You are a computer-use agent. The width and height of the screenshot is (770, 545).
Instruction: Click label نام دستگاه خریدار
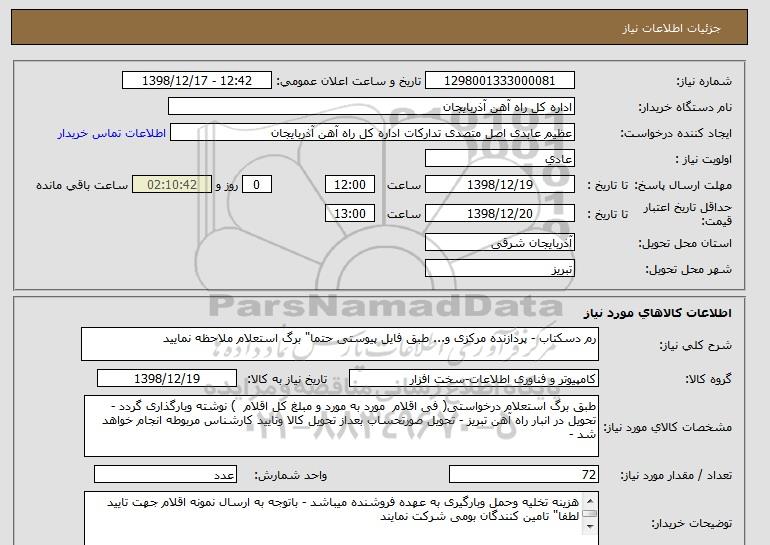point(685,107)
